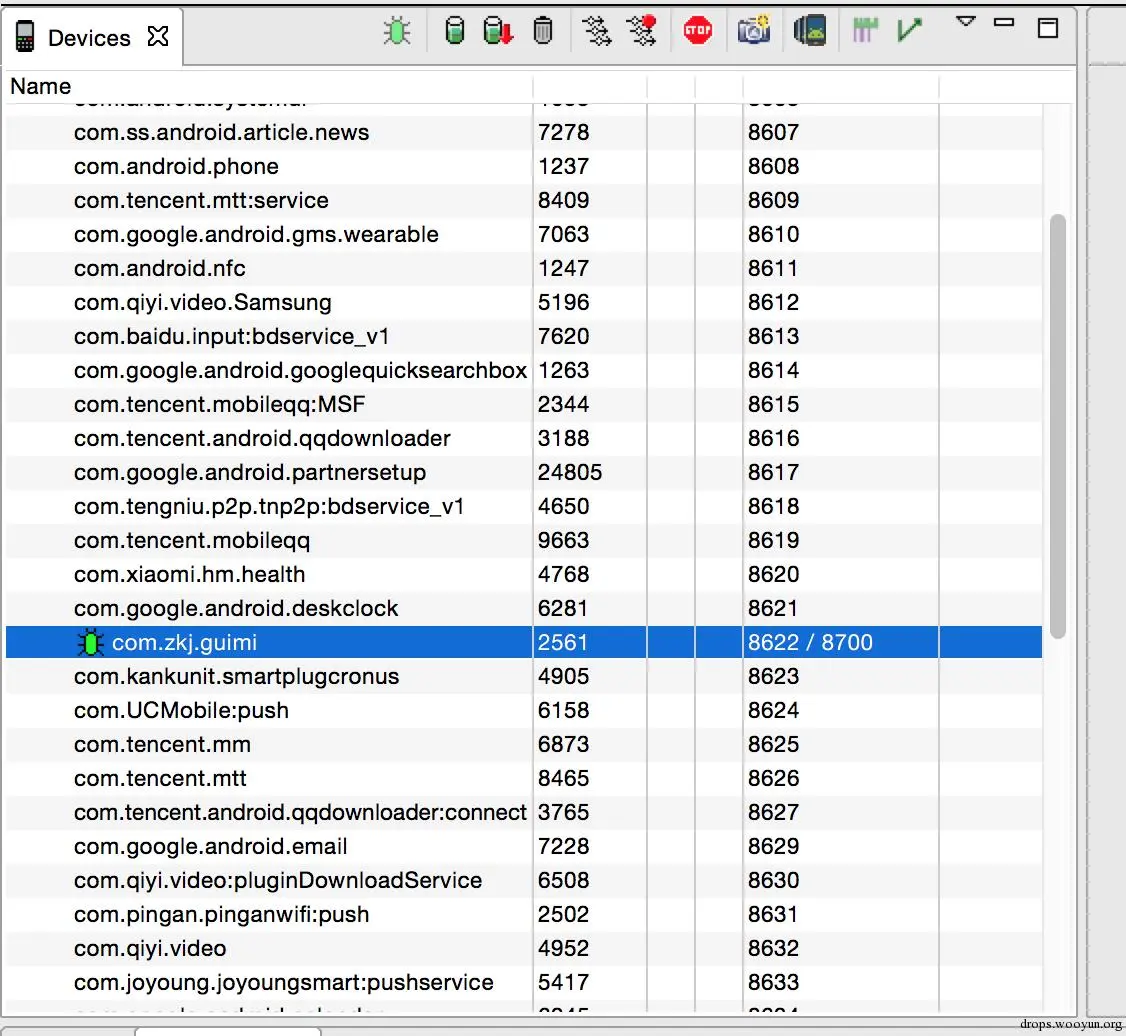Select com.baidu.input:bdservice_v1 process
This screenshot has width=1126, height=1036.
point(524,336)
